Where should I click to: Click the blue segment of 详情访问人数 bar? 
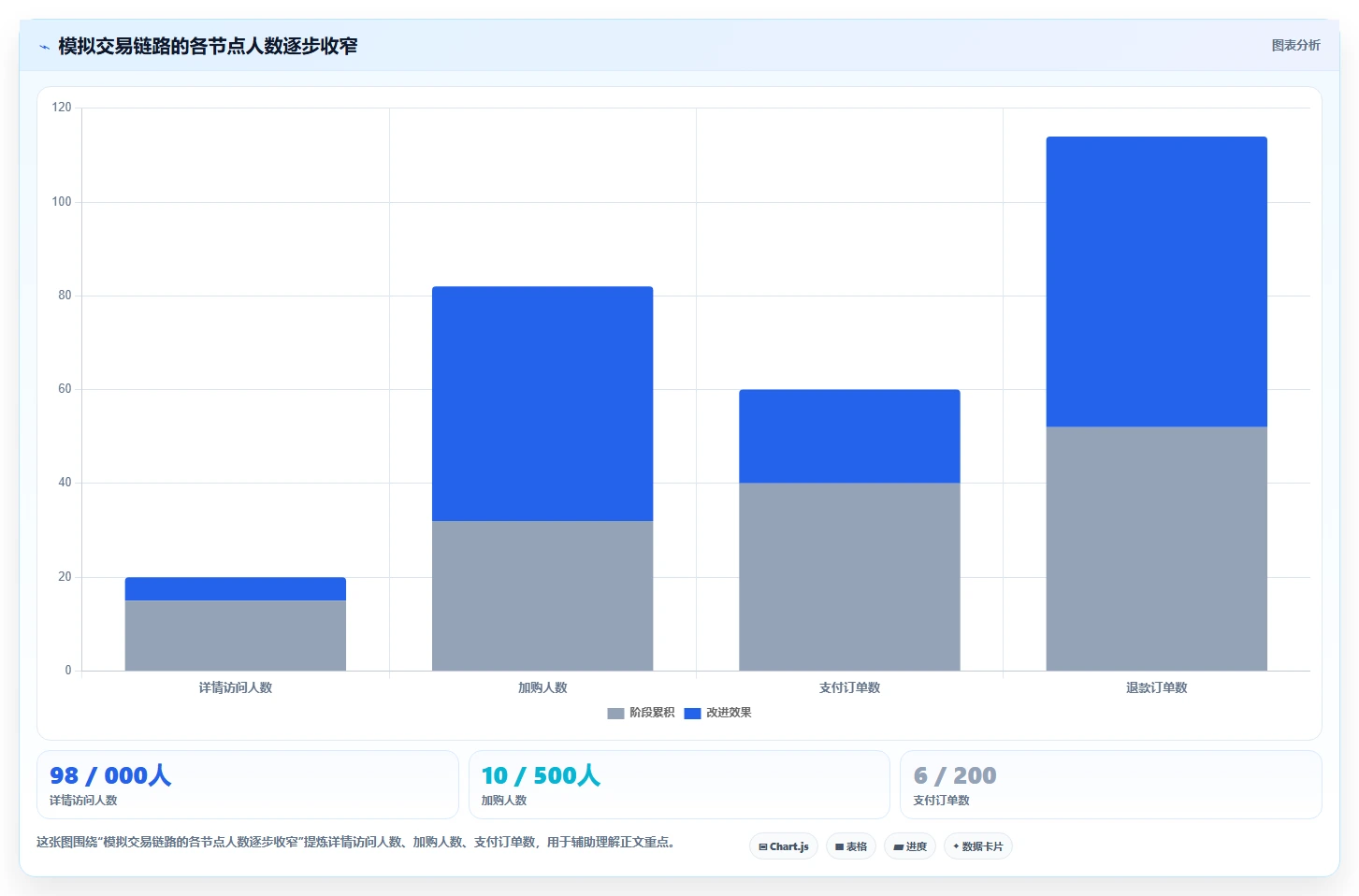point(236,588)
